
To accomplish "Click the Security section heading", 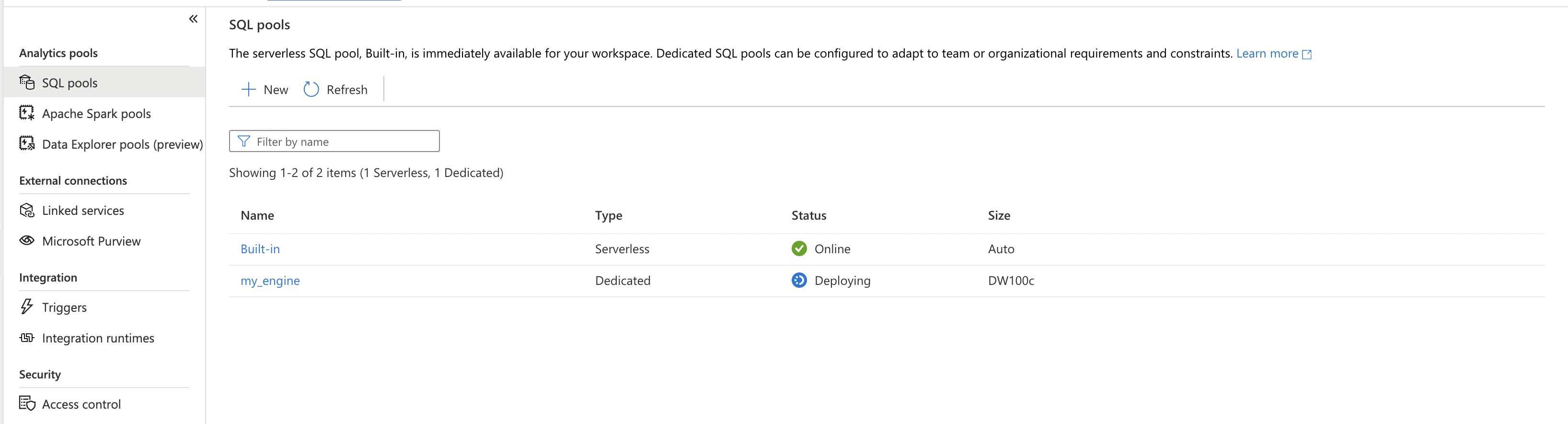I will tap(40, 374).
